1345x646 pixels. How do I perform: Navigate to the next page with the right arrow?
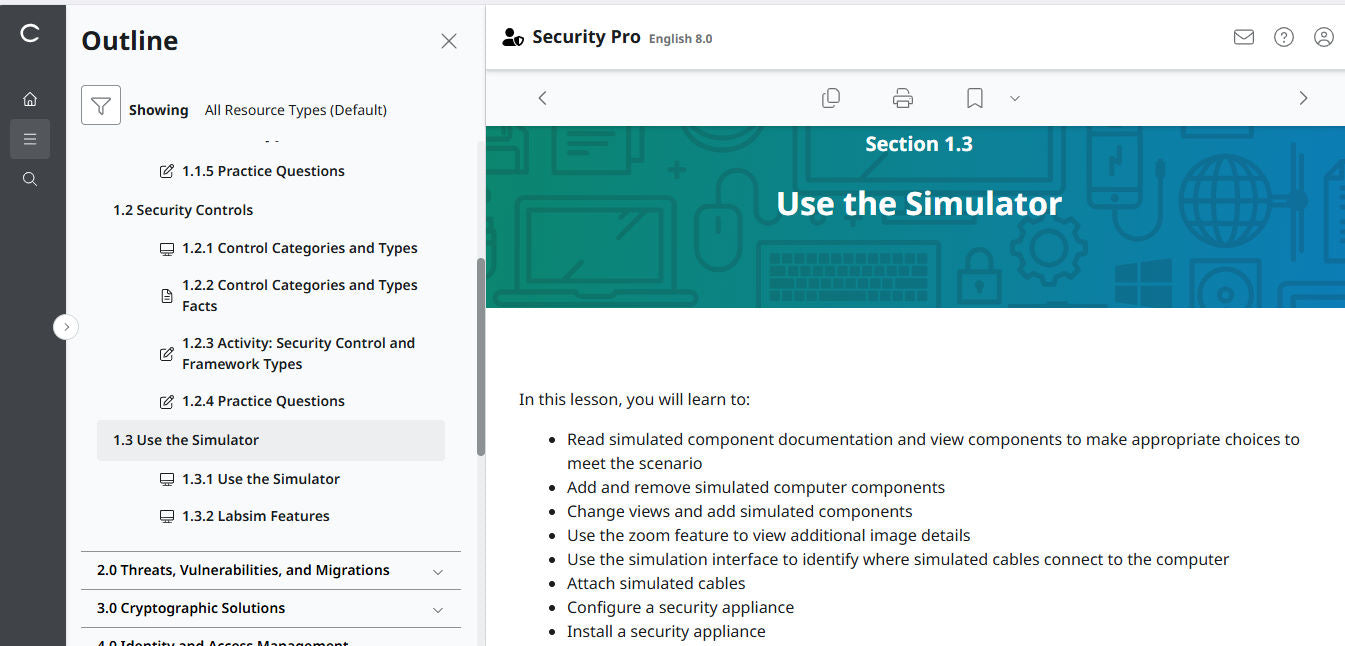[x=1303, y=97]
